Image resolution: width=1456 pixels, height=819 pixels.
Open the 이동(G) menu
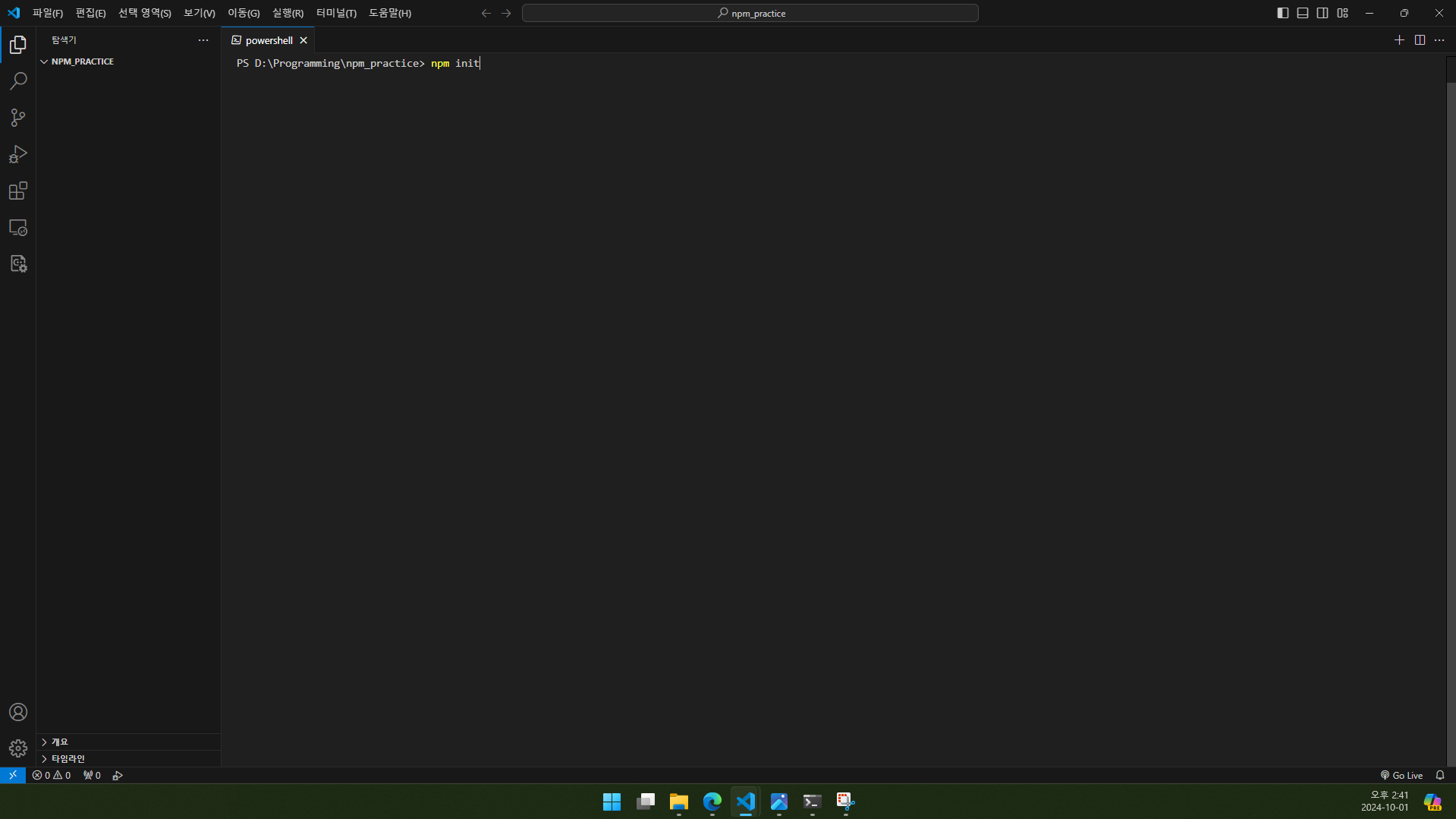point(244,13)
